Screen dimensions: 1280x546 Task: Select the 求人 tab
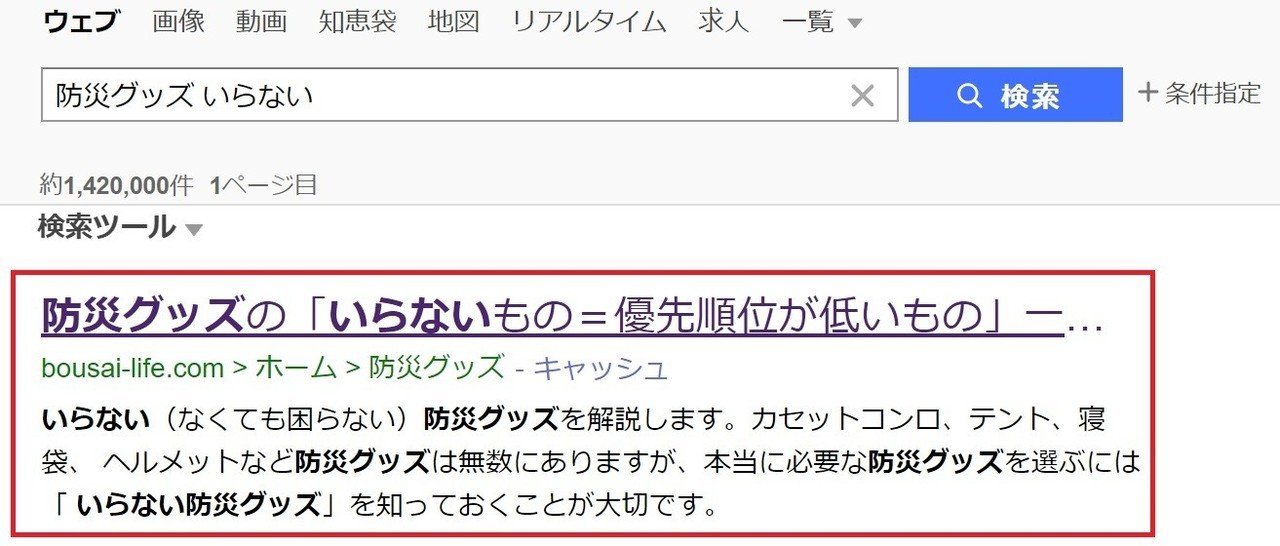coord(724,21)
